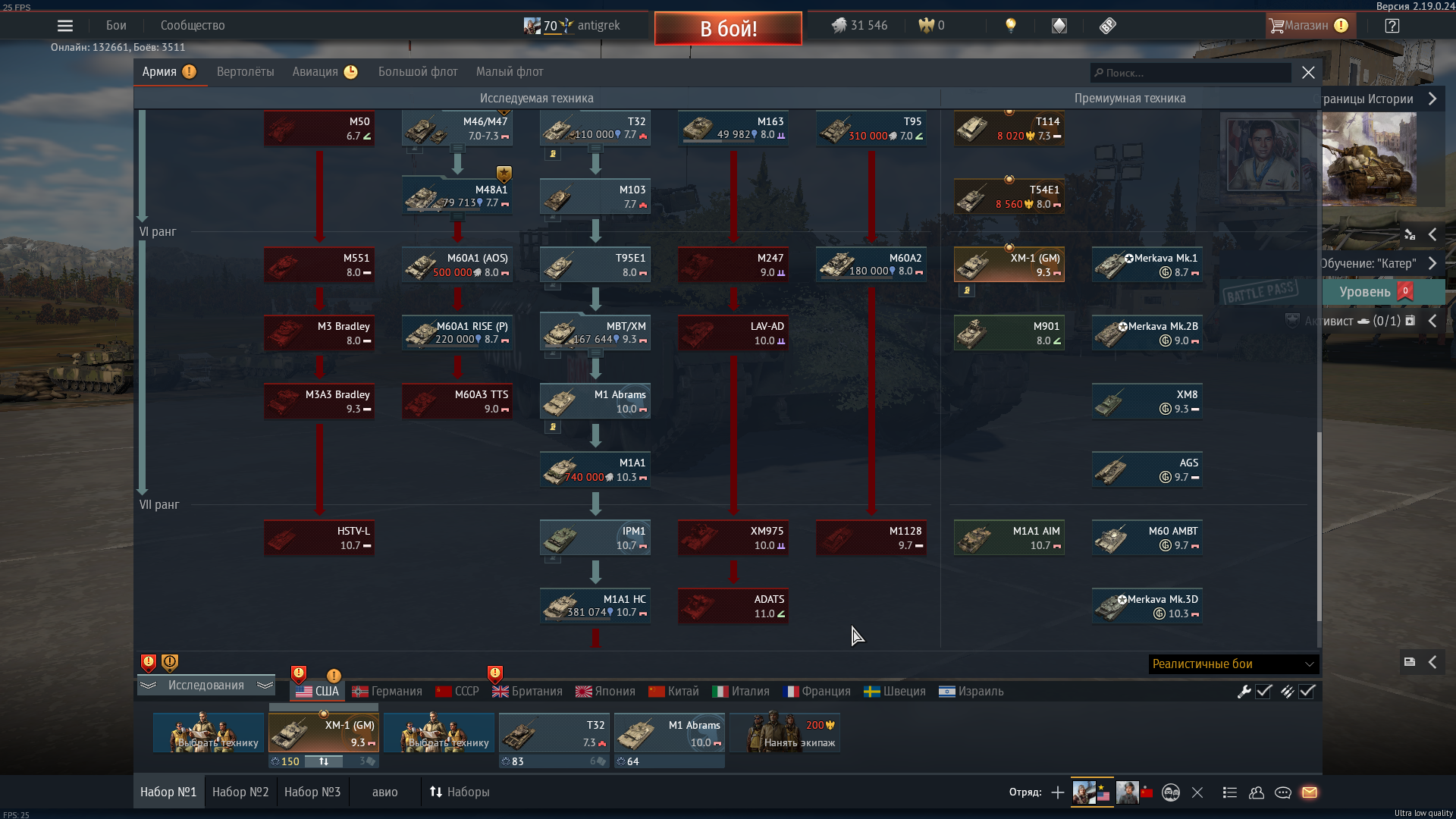Image resolution: width=1456 pixels, height=819 pixels.
Task: Select the M1A1 tank in research tree
Action: 595,470
